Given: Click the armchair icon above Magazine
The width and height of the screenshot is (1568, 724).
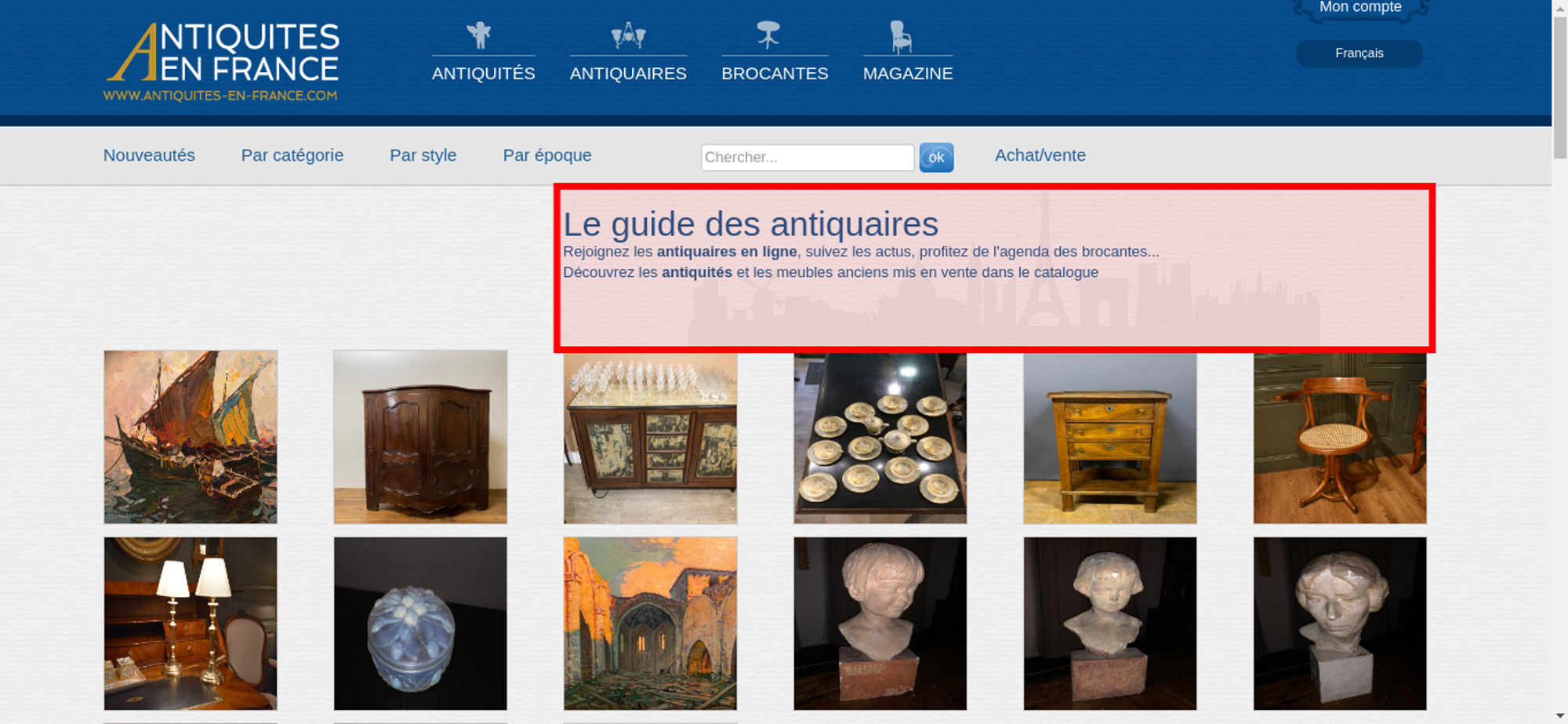Looking at the screenshot, I should [901, 36].
